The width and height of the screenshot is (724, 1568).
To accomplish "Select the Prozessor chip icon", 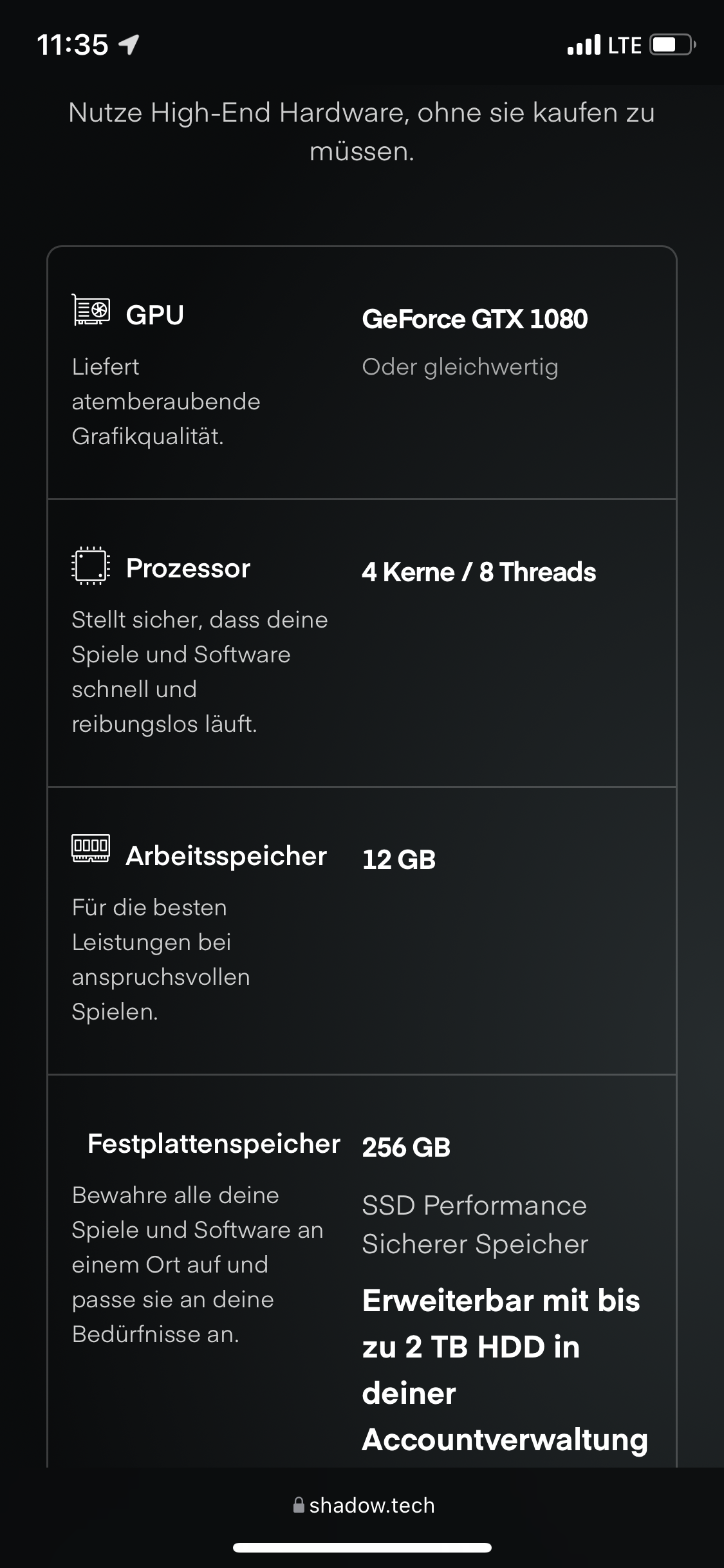I will 90,566.
